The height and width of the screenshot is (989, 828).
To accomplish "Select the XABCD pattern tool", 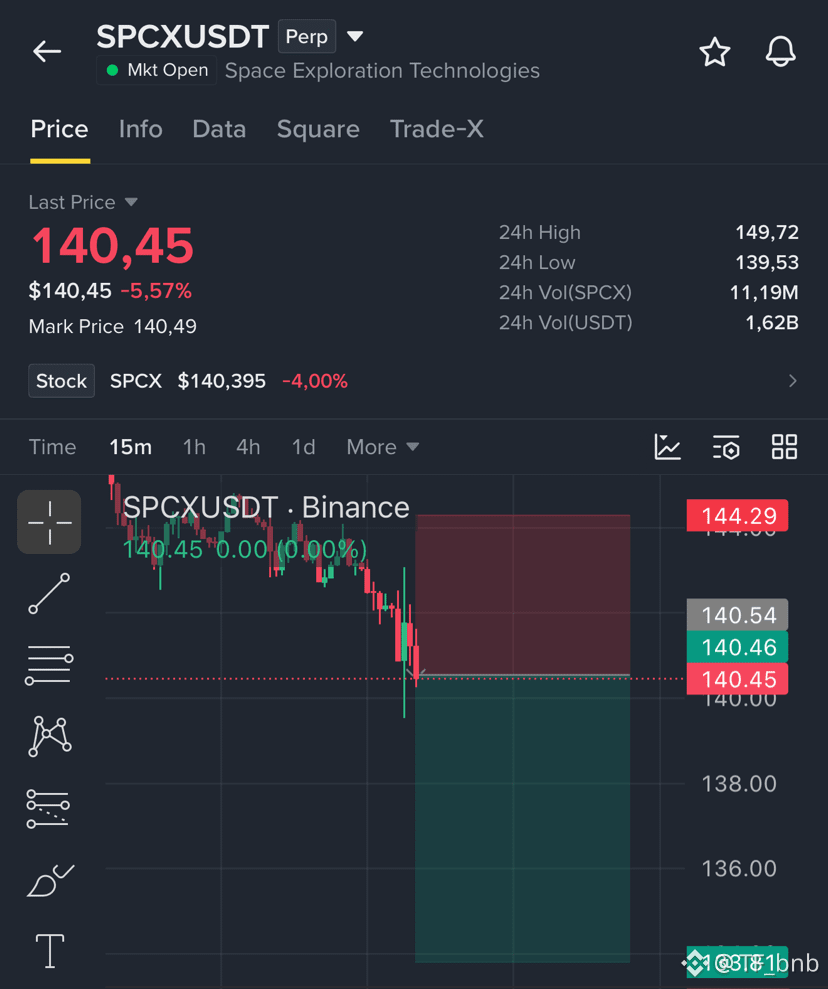I will click(50, 736).
